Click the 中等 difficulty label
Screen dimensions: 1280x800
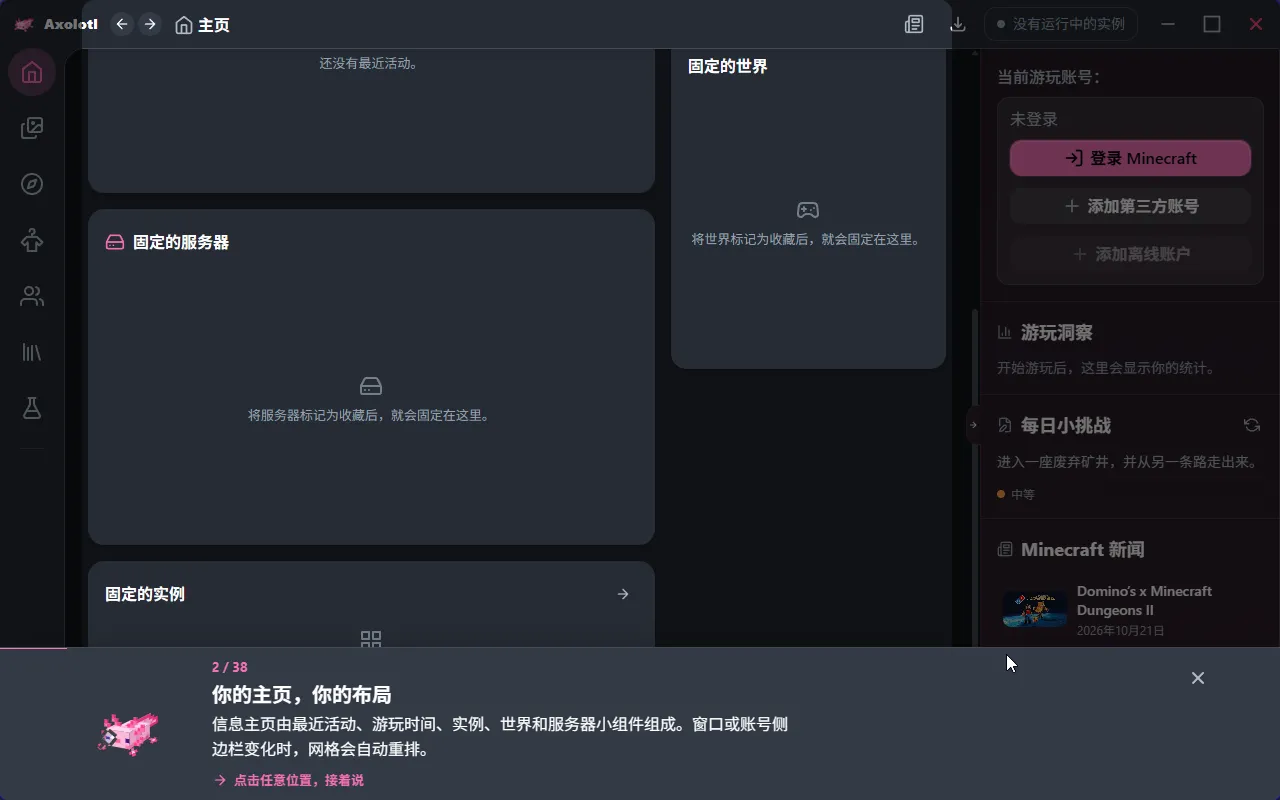coord(1022,494)
